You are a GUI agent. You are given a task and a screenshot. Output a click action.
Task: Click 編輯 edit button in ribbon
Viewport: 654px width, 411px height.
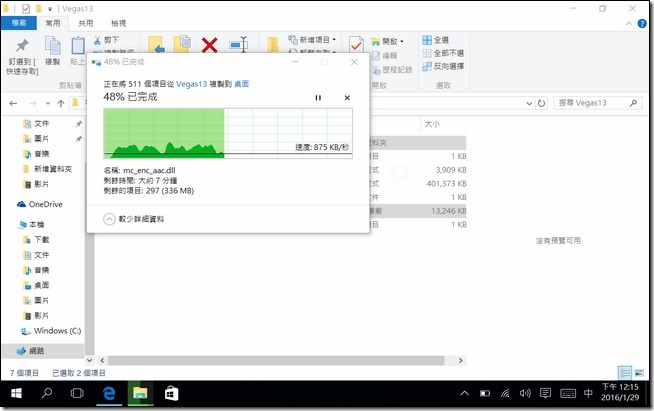coord(385,55)
